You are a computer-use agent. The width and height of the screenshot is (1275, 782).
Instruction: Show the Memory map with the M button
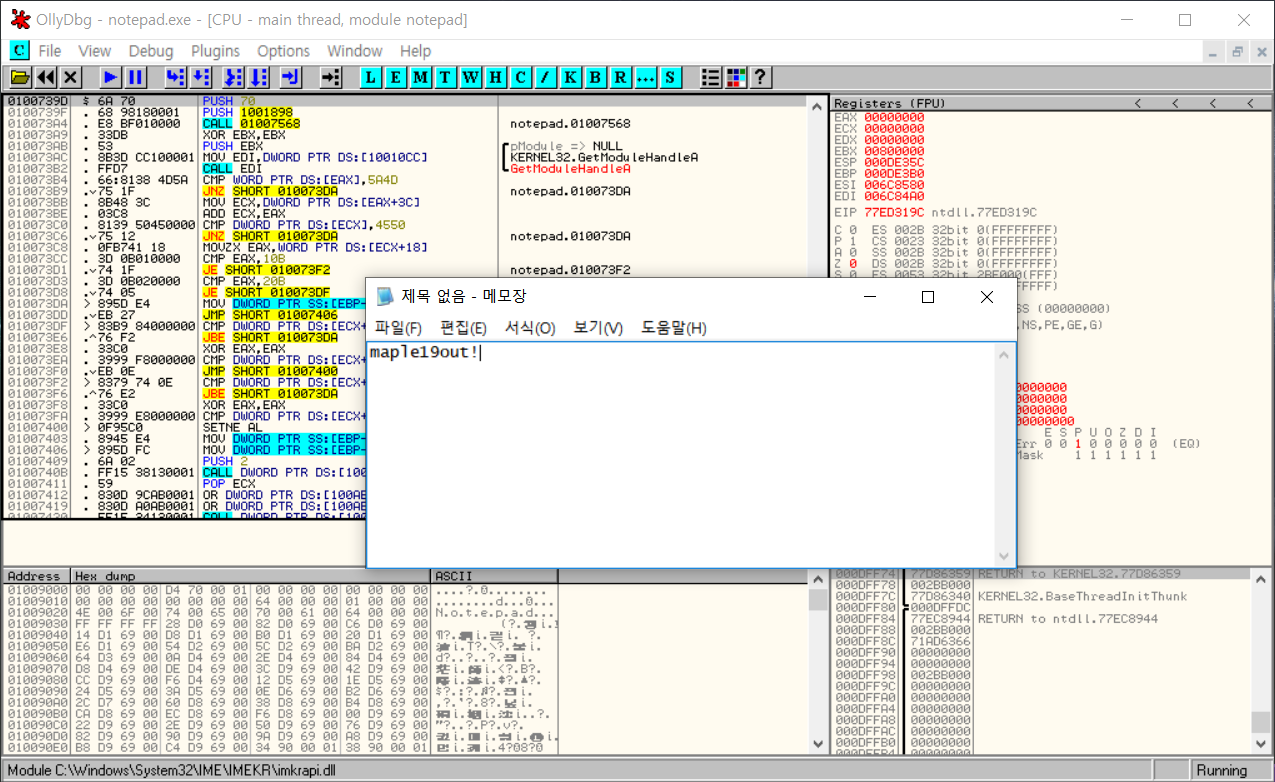421,77
